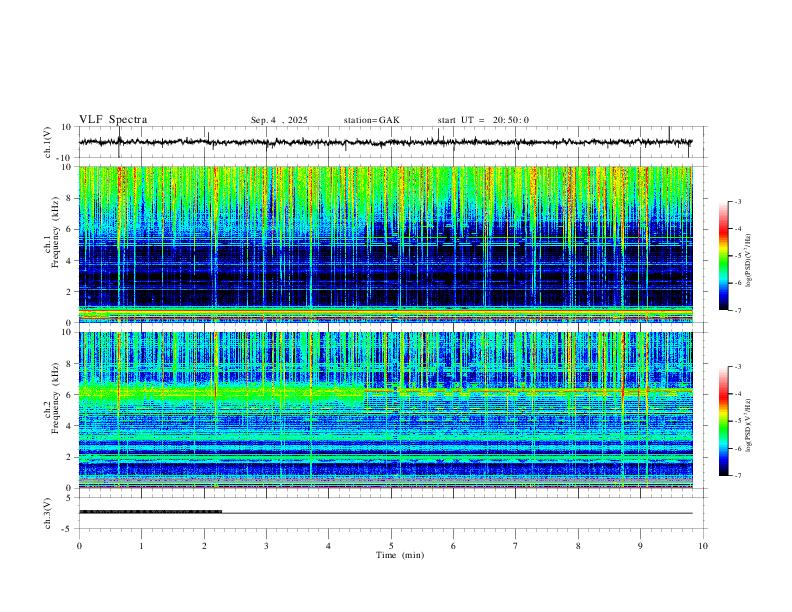The width and height of the screenshot is (792, 612).
Task: Click the "ch.1(V)" waveform axis label
Action: (x=48, y=142)
